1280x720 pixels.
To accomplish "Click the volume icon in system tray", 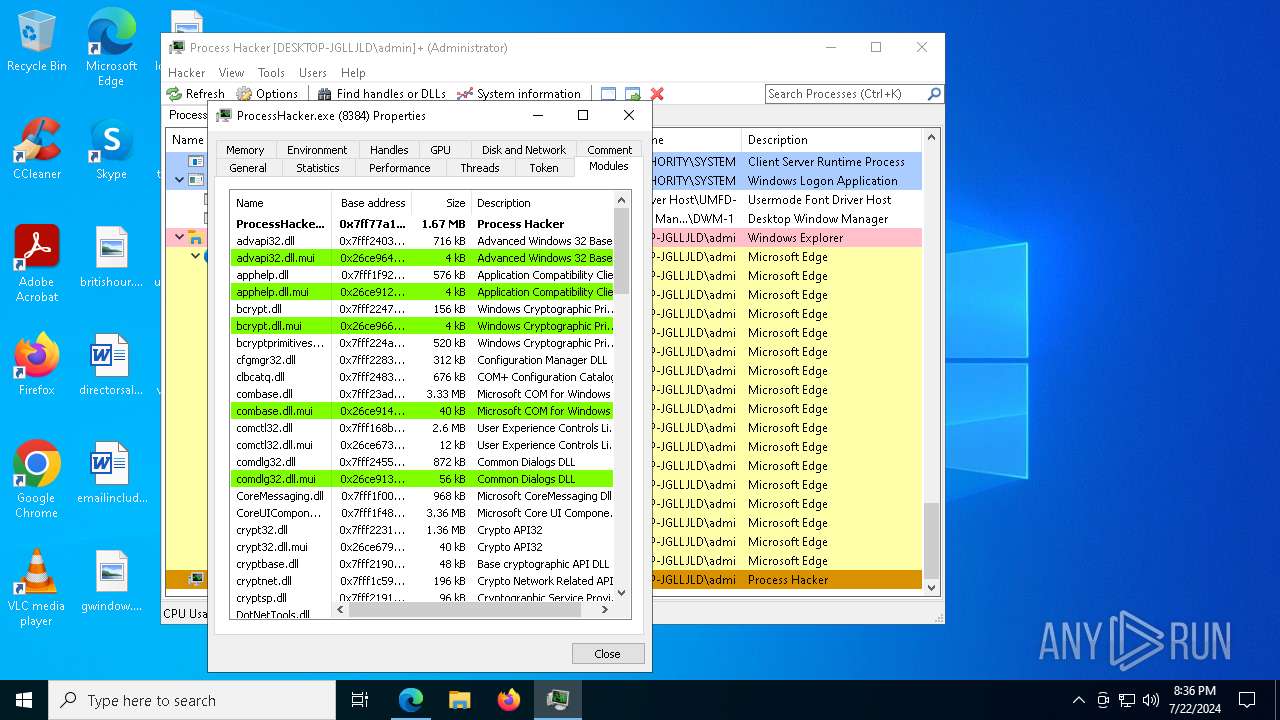I will click(1151, 700).
